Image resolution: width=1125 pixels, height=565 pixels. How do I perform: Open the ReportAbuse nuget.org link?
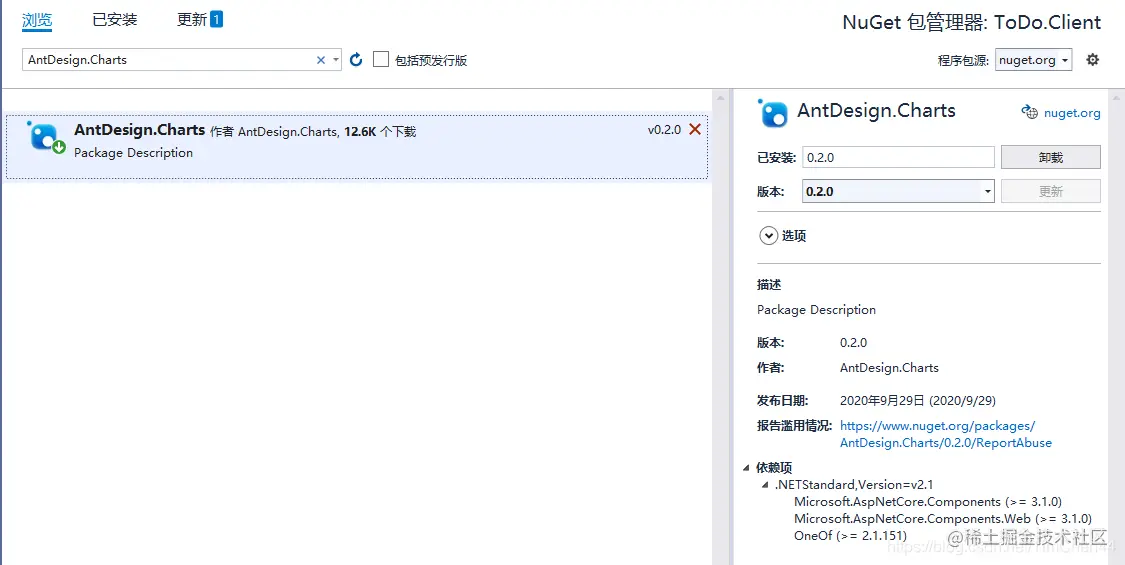945,434
